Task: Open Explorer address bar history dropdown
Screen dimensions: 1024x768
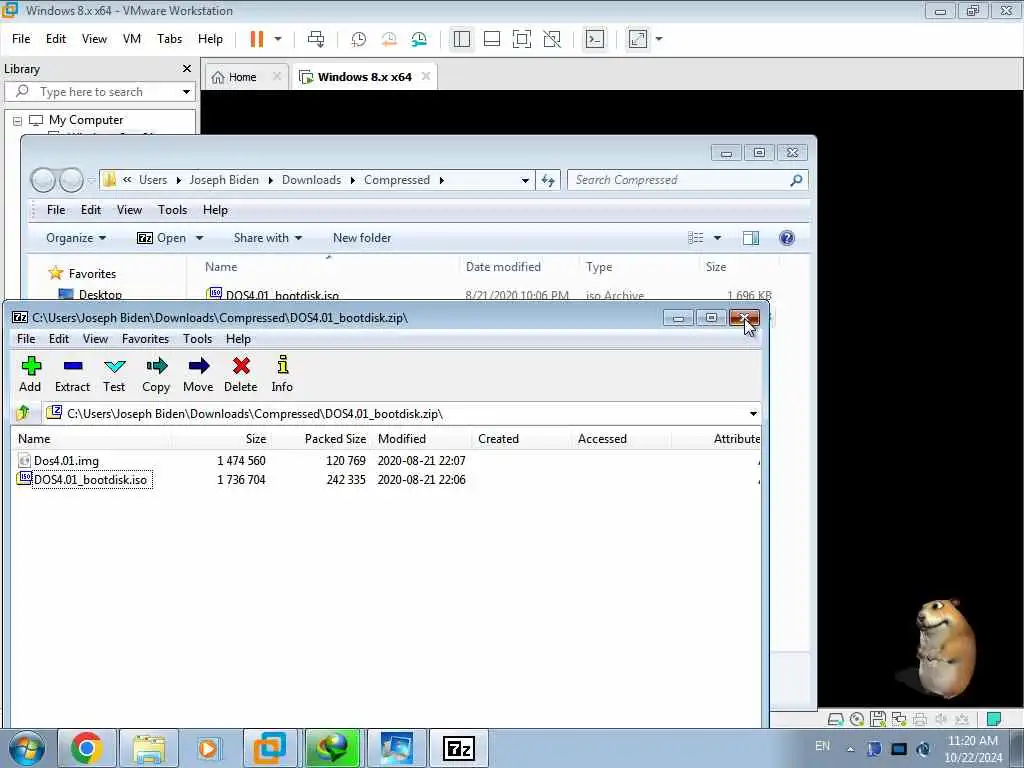Action: tap(525, 180)
